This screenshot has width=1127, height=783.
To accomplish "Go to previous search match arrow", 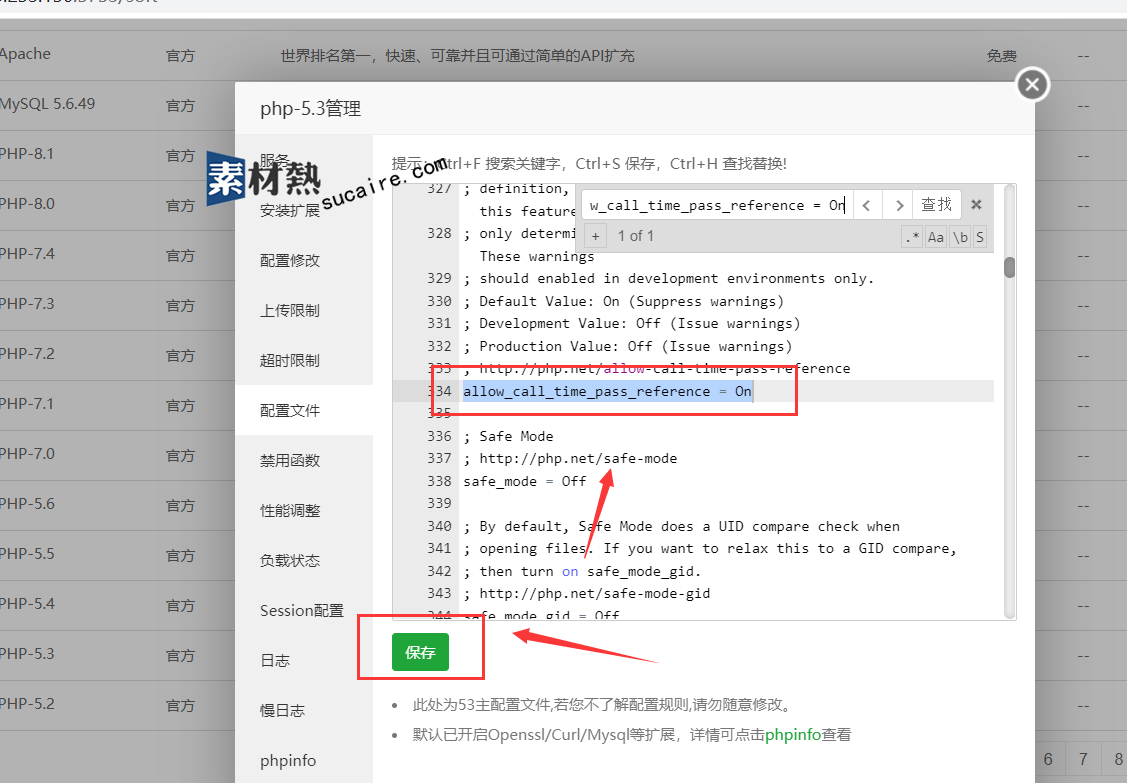I will pyautogui.click(x=867, y=206).
